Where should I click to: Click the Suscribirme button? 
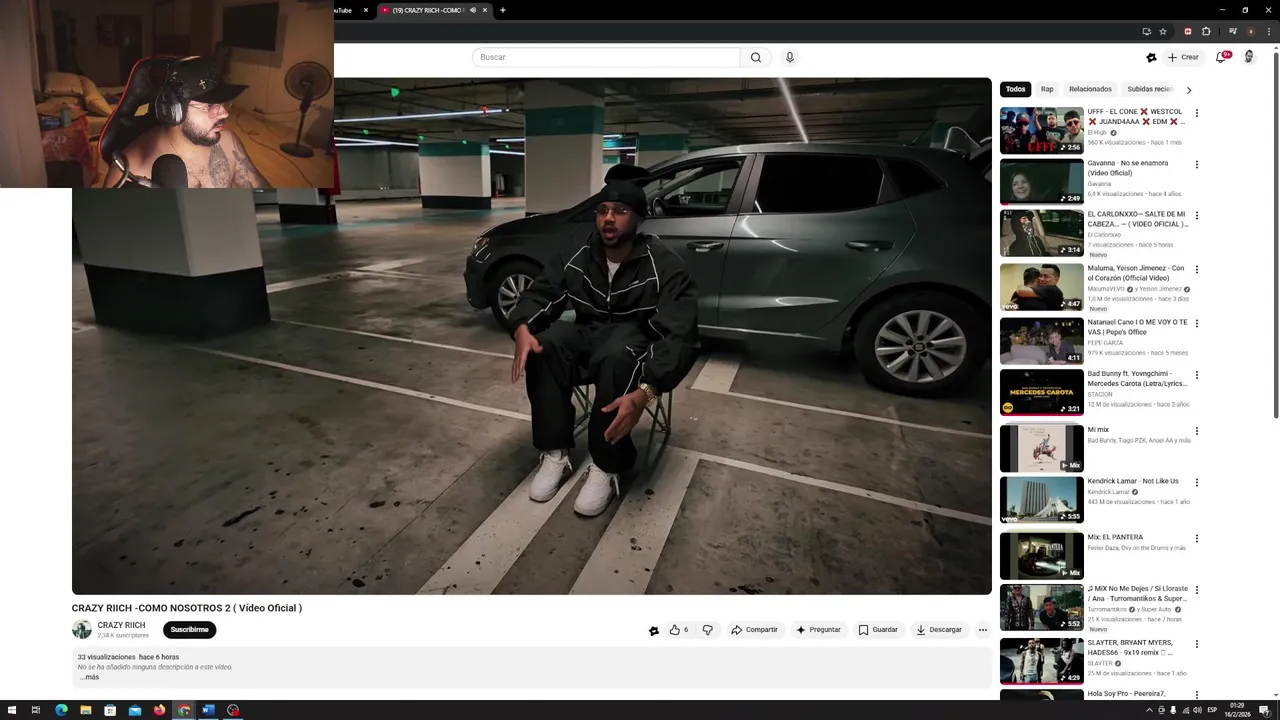point(189,630)
